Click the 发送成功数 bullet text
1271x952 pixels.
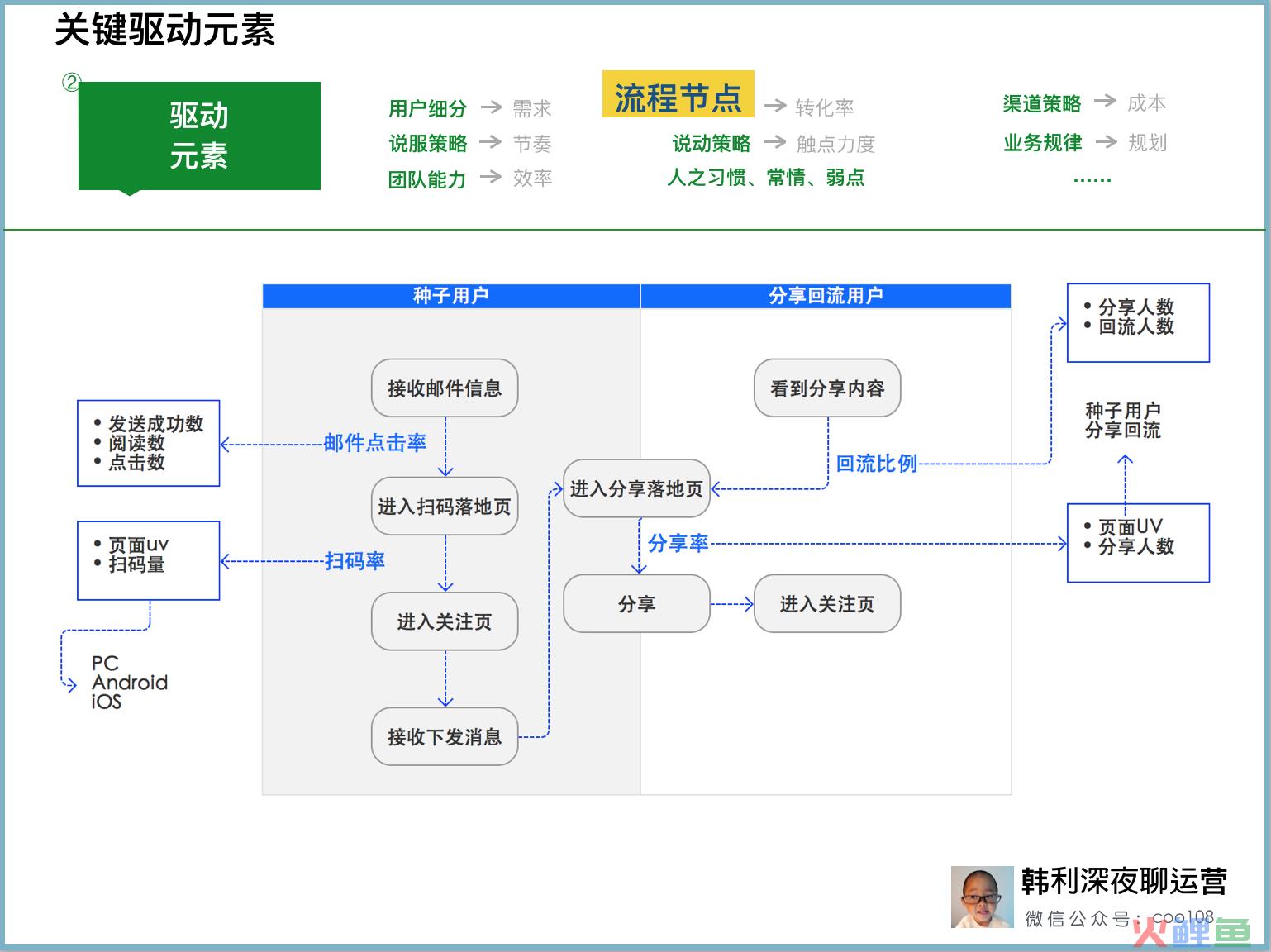(x=155, y=424)
